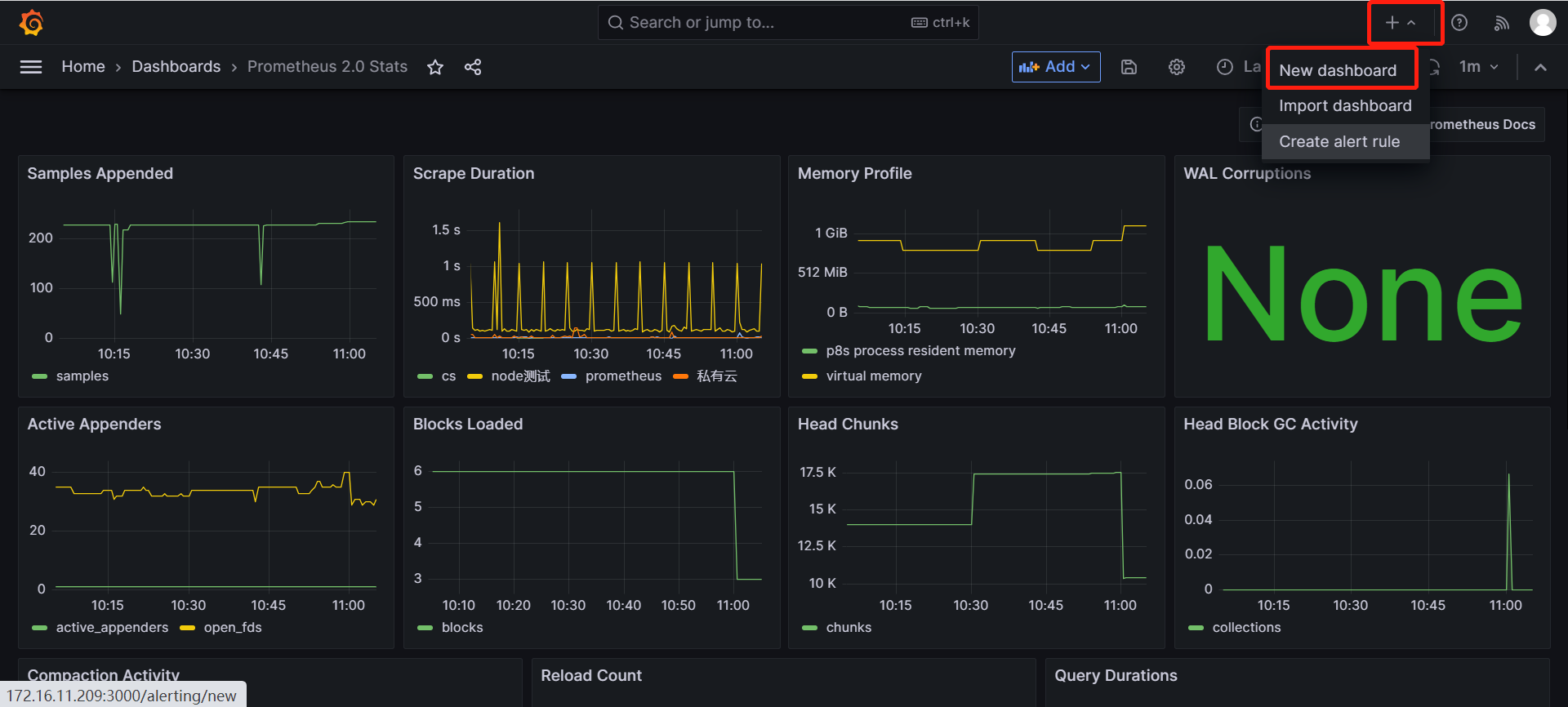Open the 1m refresh interval dropdown

click(1478, 67)
